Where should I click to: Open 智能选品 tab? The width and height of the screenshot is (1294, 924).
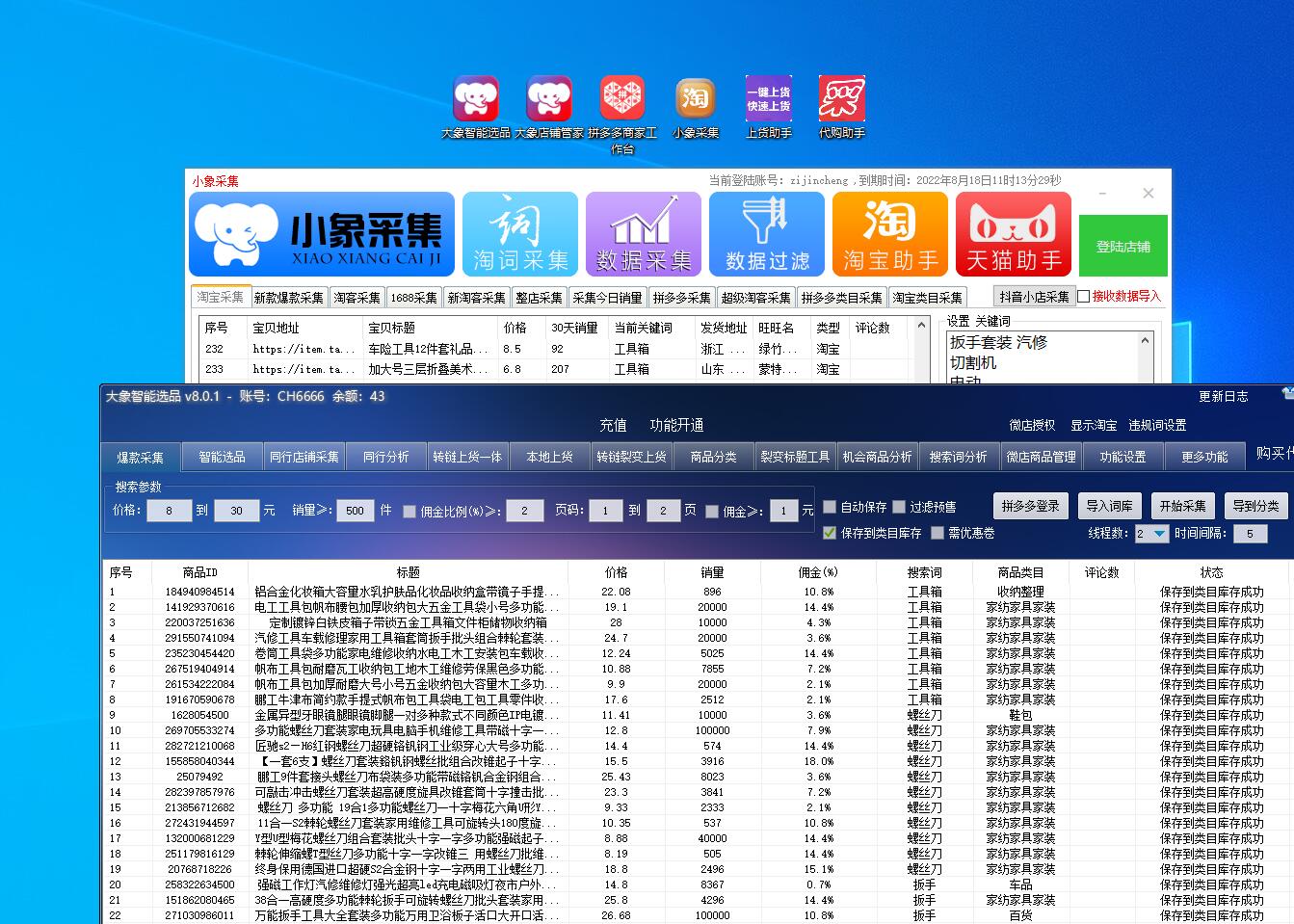coord(222,457)
